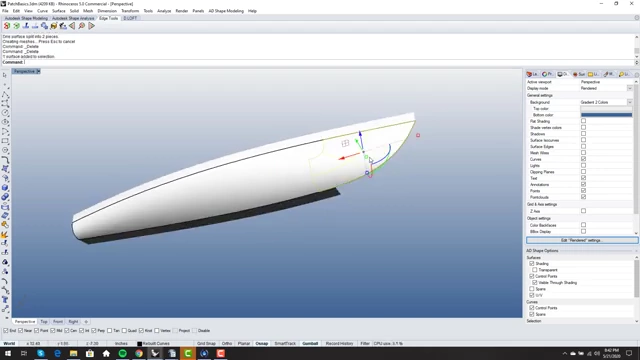Uncheck the Curves display checkbox

tap(583, 159)
